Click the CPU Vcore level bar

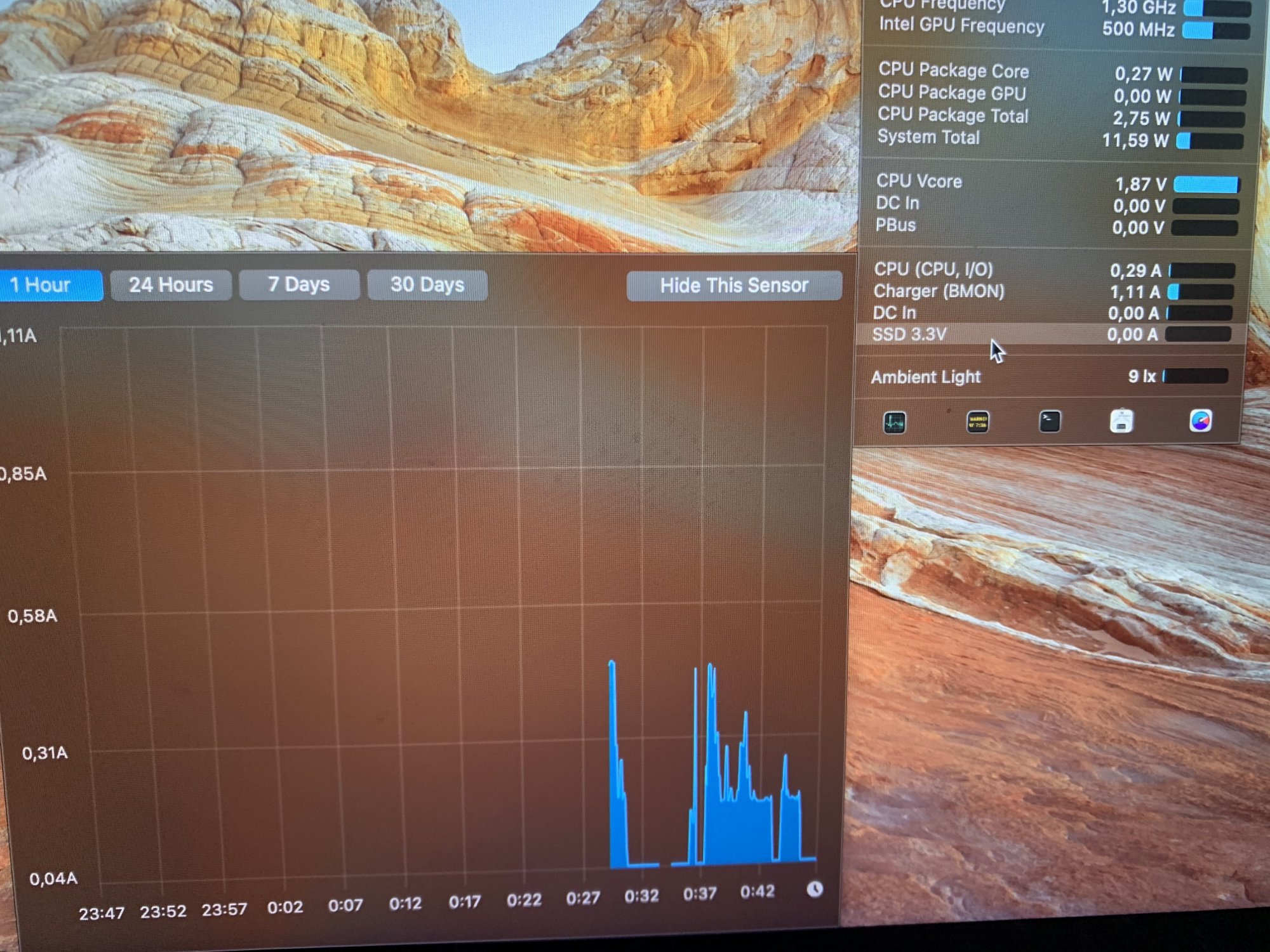1206,185
